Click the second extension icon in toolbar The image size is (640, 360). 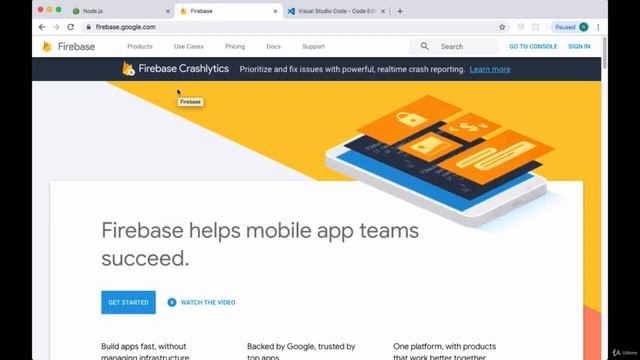(x=536, y=27)
